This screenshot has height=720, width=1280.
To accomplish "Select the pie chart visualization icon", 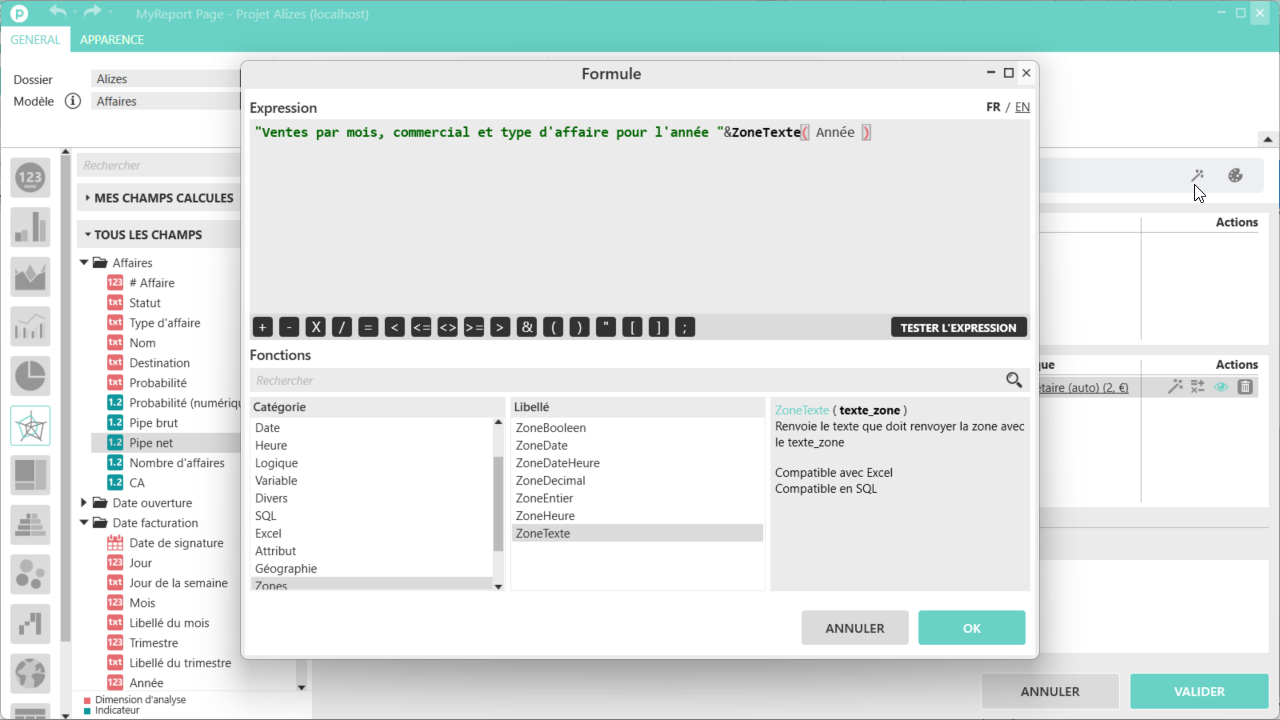I will [x=30, y=376].
